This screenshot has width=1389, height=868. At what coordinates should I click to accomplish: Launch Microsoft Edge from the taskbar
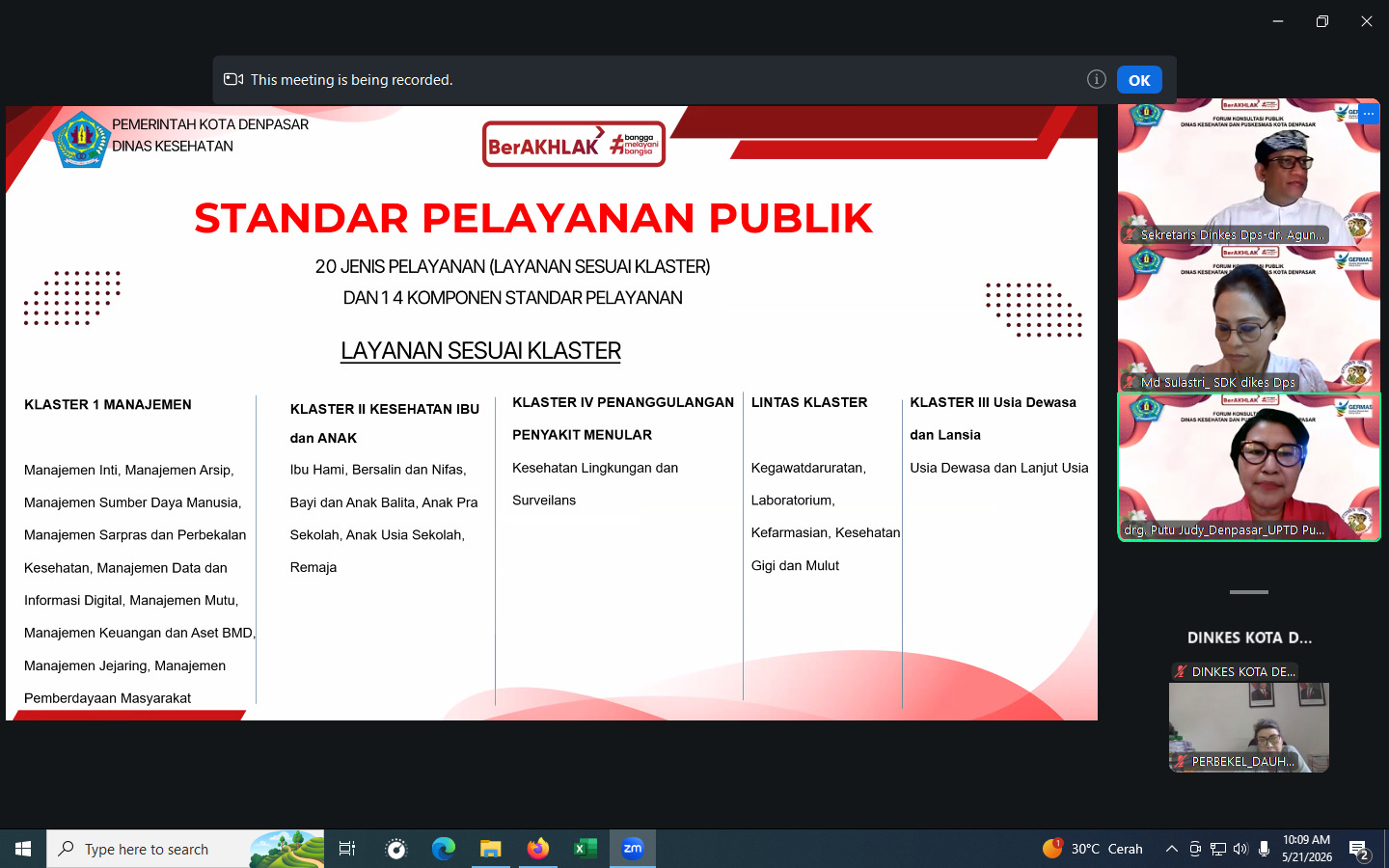(443, 849)
